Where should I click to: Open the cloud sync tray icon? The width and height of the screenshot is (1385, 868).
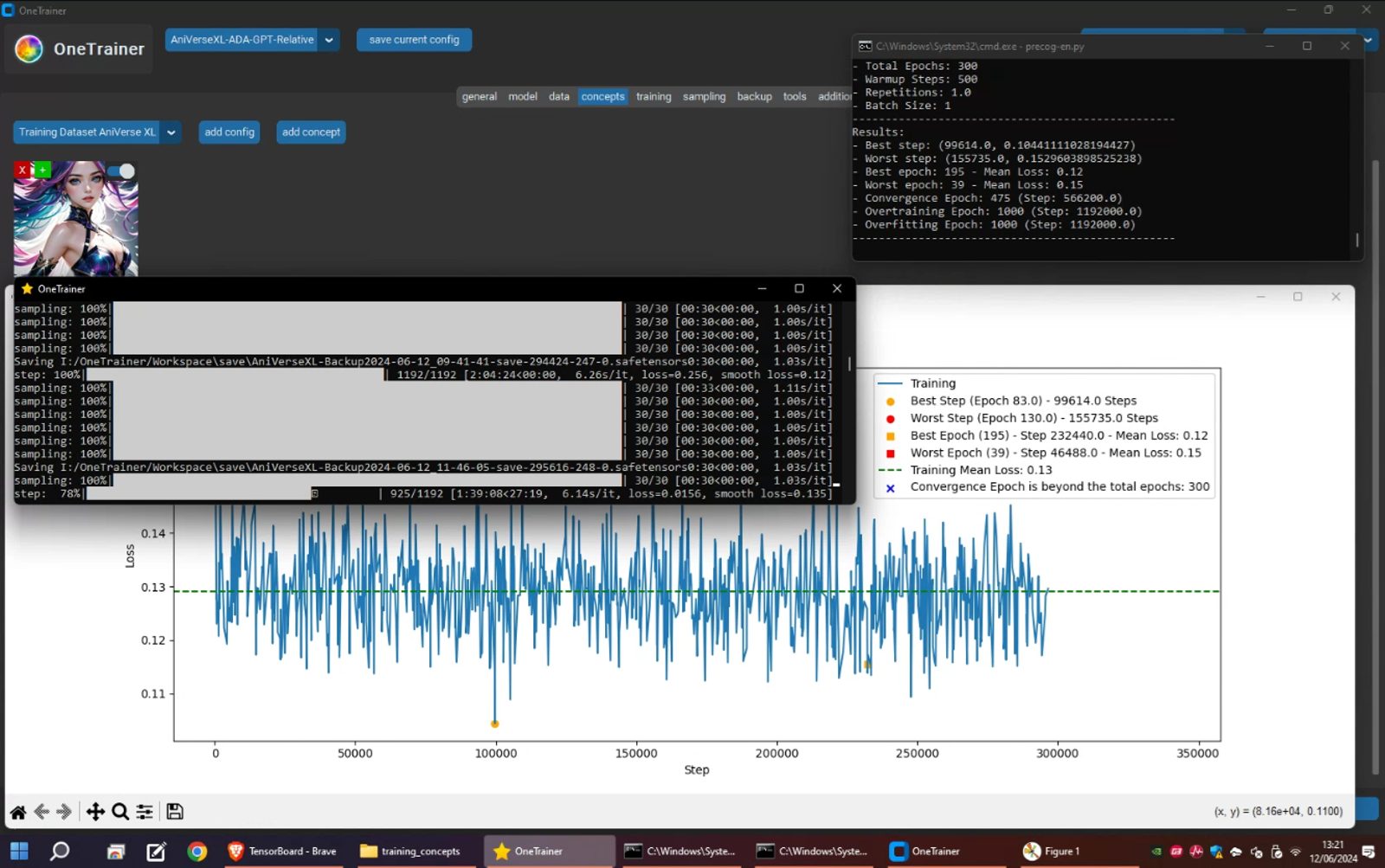(1236, 852)
